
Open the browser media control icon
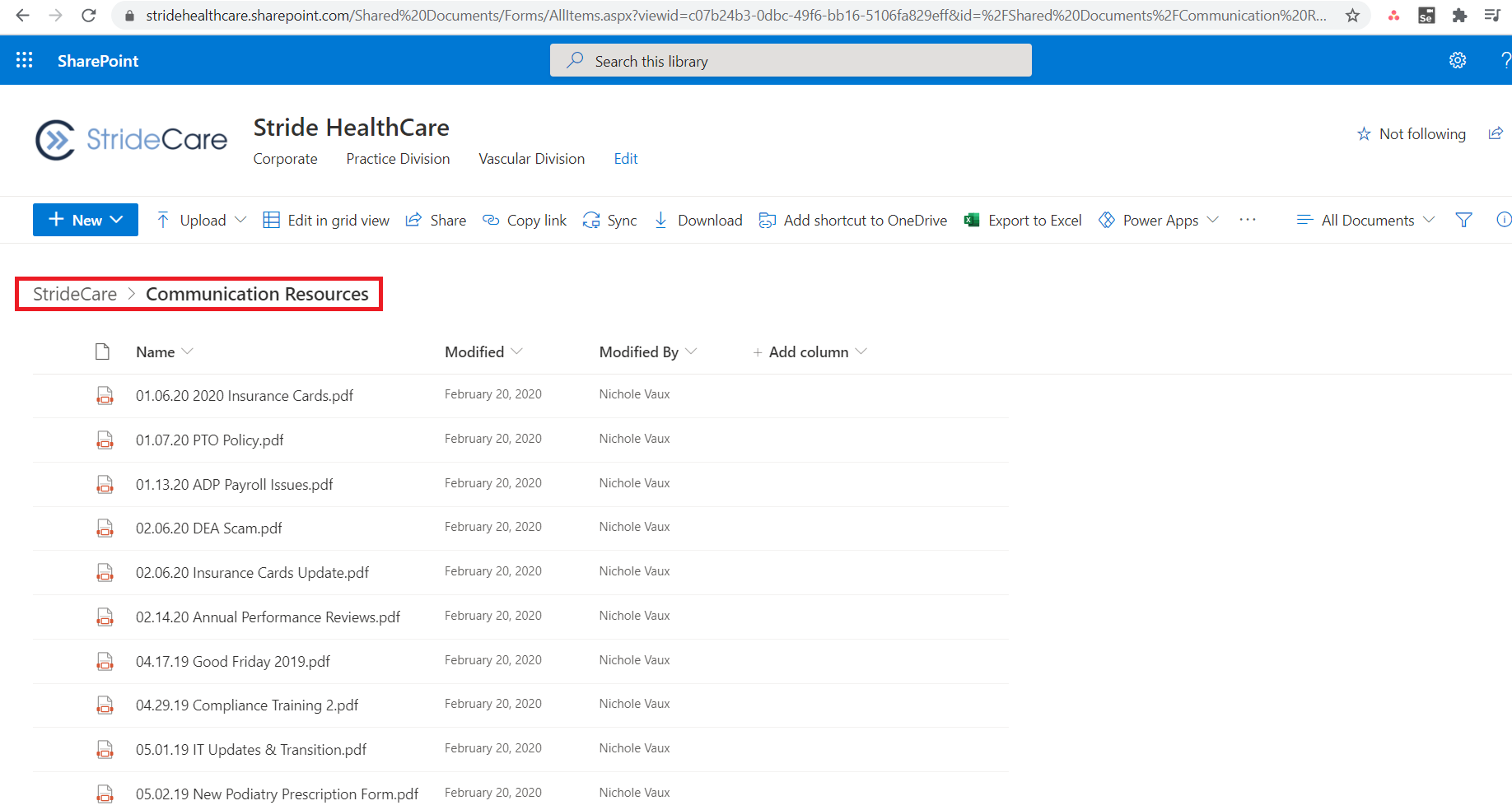[x=1491, y=15]
